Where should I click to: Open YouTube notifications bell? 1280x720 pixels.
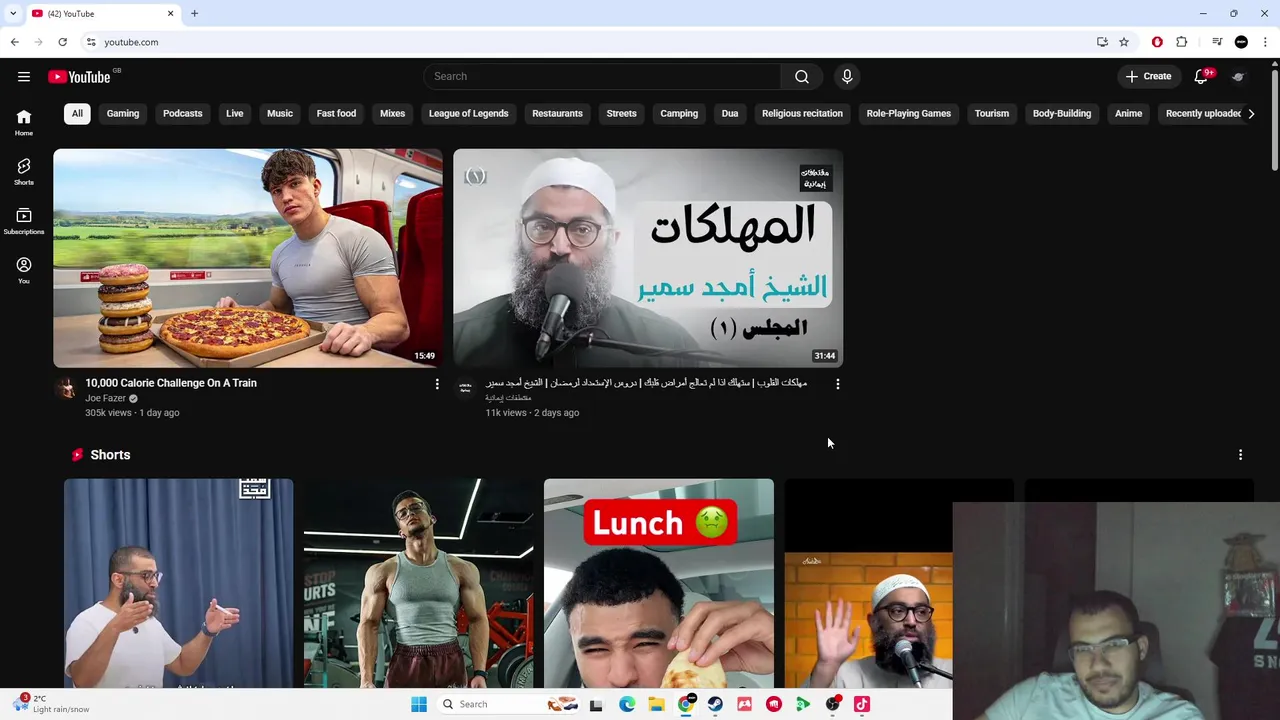coord(1201,77)
